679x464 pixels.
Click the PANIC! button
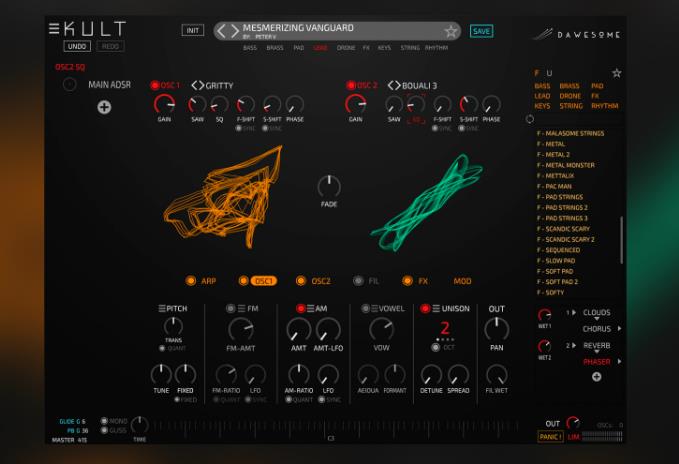[x=550, y=437]
